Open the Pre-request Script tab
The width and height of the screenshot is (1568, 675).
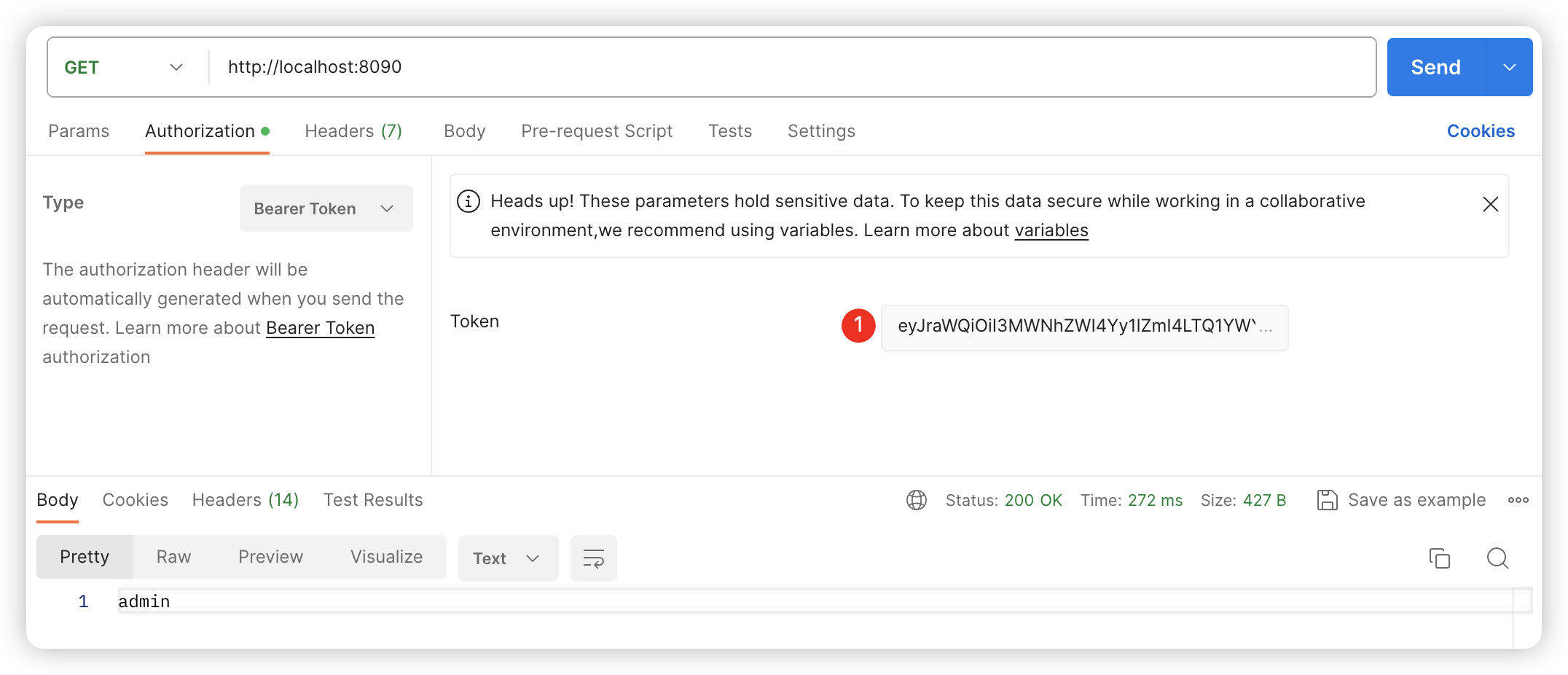[x=596, y=131]
